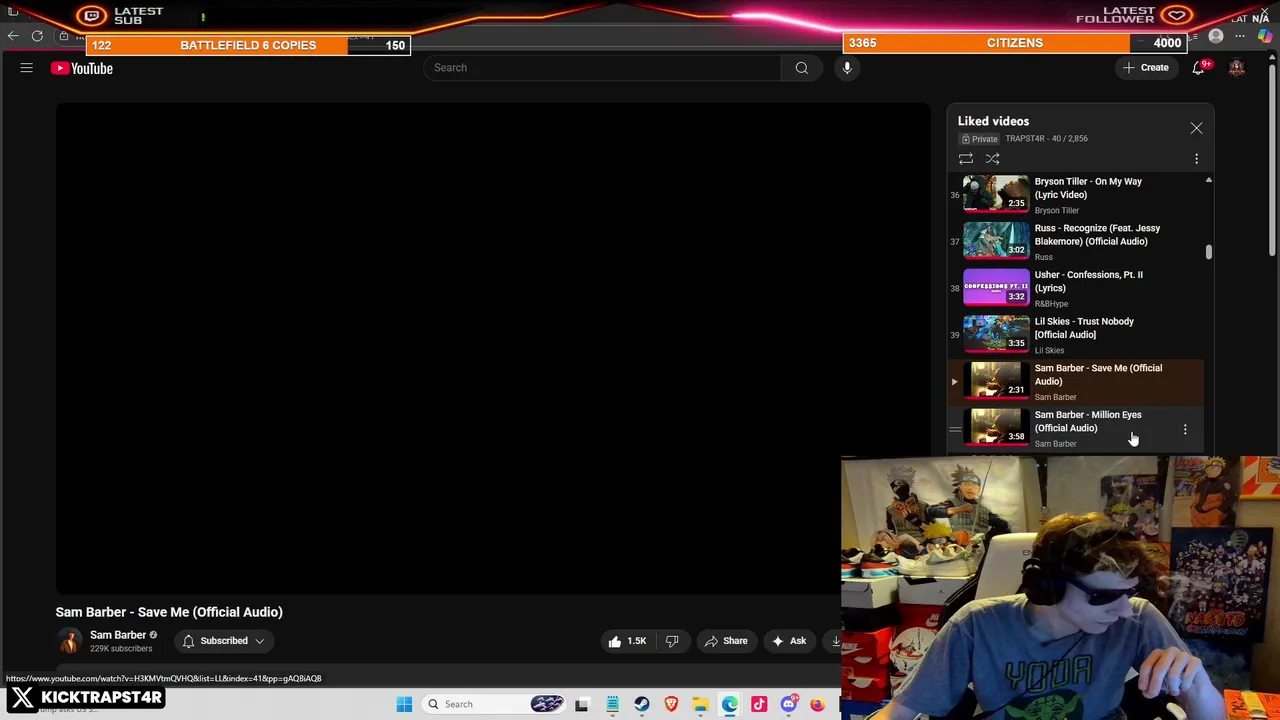This screenshot has height=720, width=1280.
Task: Click the playlist panel scrollbar thumb
Action: [1208, 252]
